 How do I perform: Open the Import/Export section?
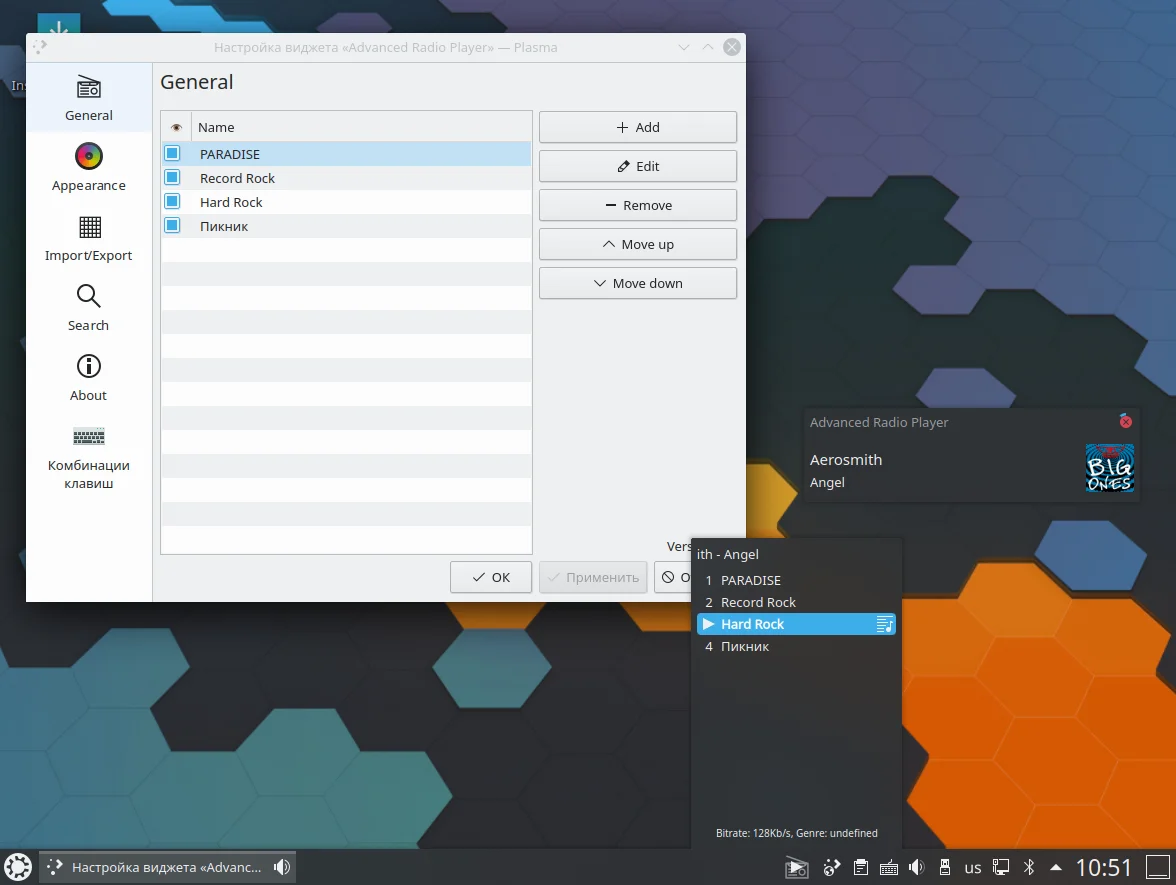point(88,238)
